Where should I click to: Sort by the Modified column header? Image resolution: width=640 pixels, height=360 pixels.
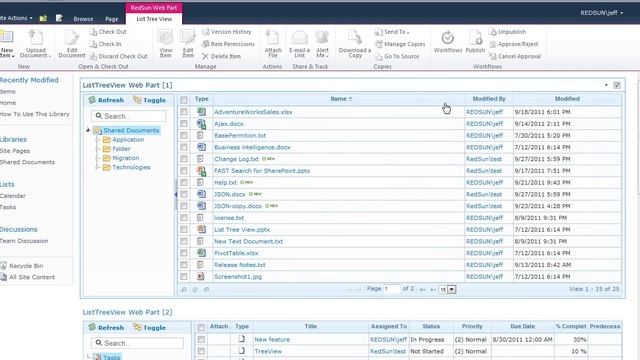click(567, 99)
